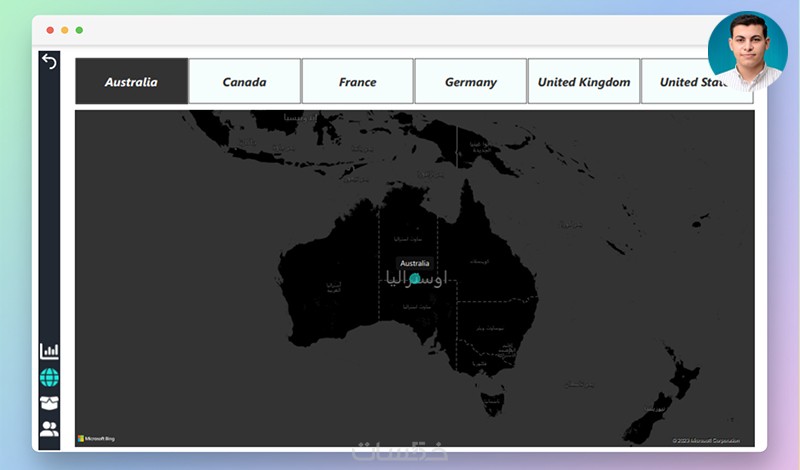Click the green maximize window button
This screenshot has width=800, height=470.
click(x=79, y=30)
